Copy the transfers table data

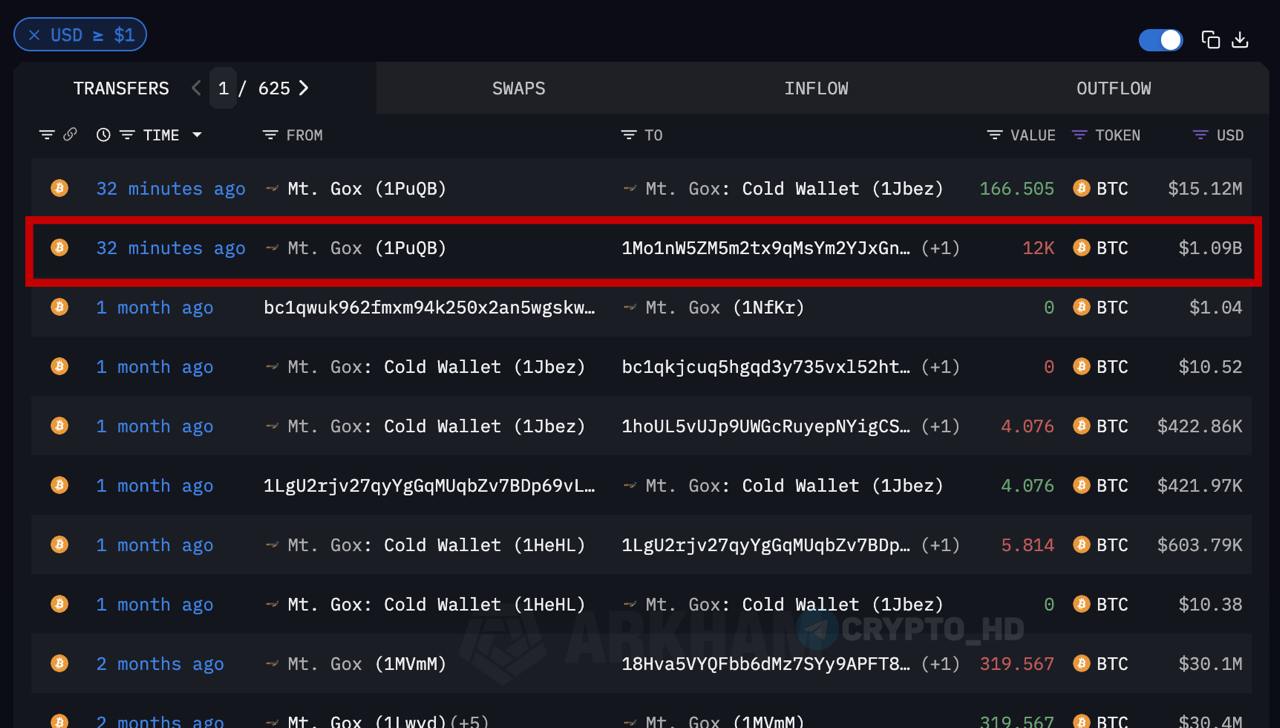[1211, 39]
